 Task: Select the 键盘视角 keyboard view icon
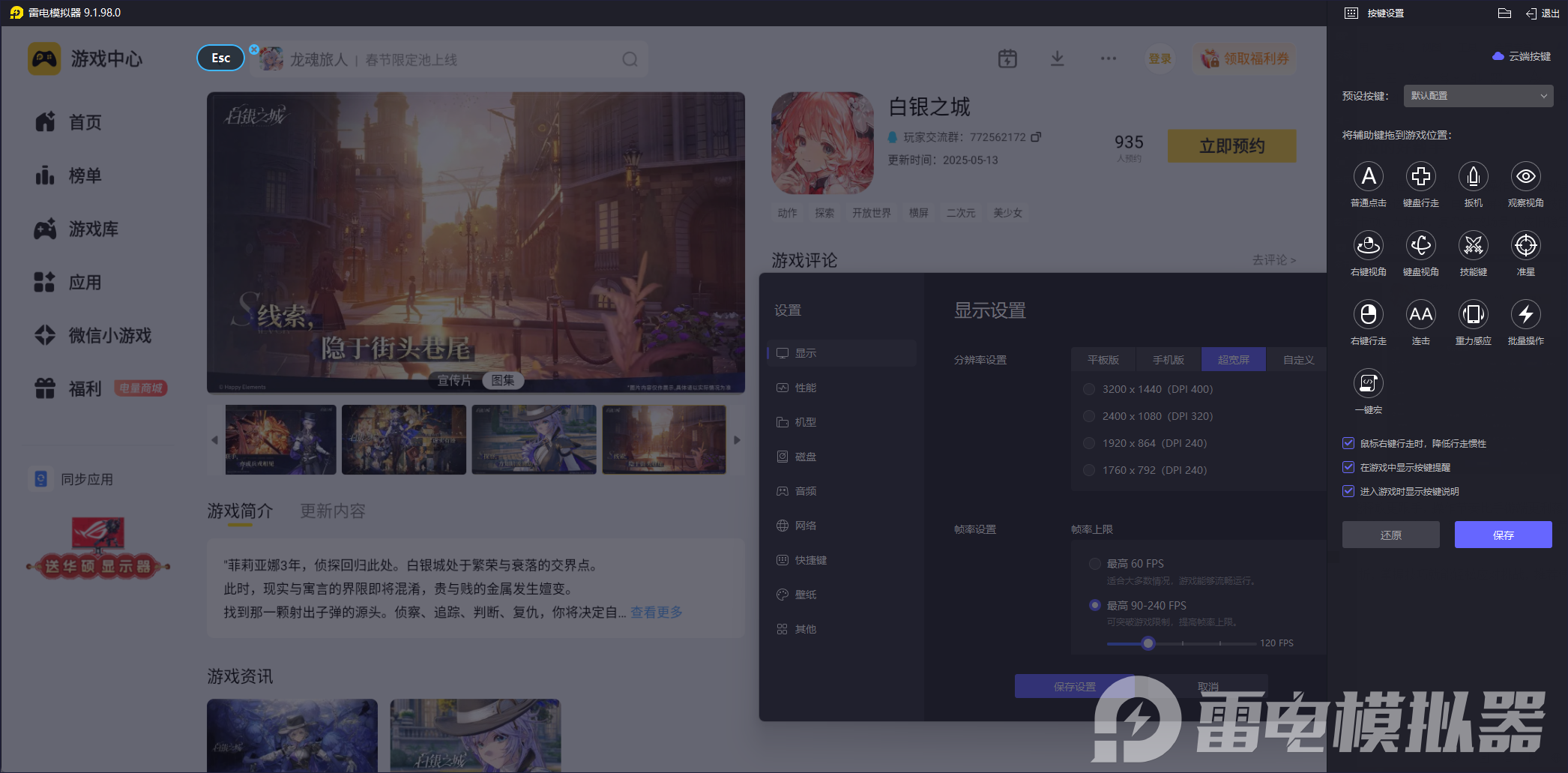click(1420, 246)
